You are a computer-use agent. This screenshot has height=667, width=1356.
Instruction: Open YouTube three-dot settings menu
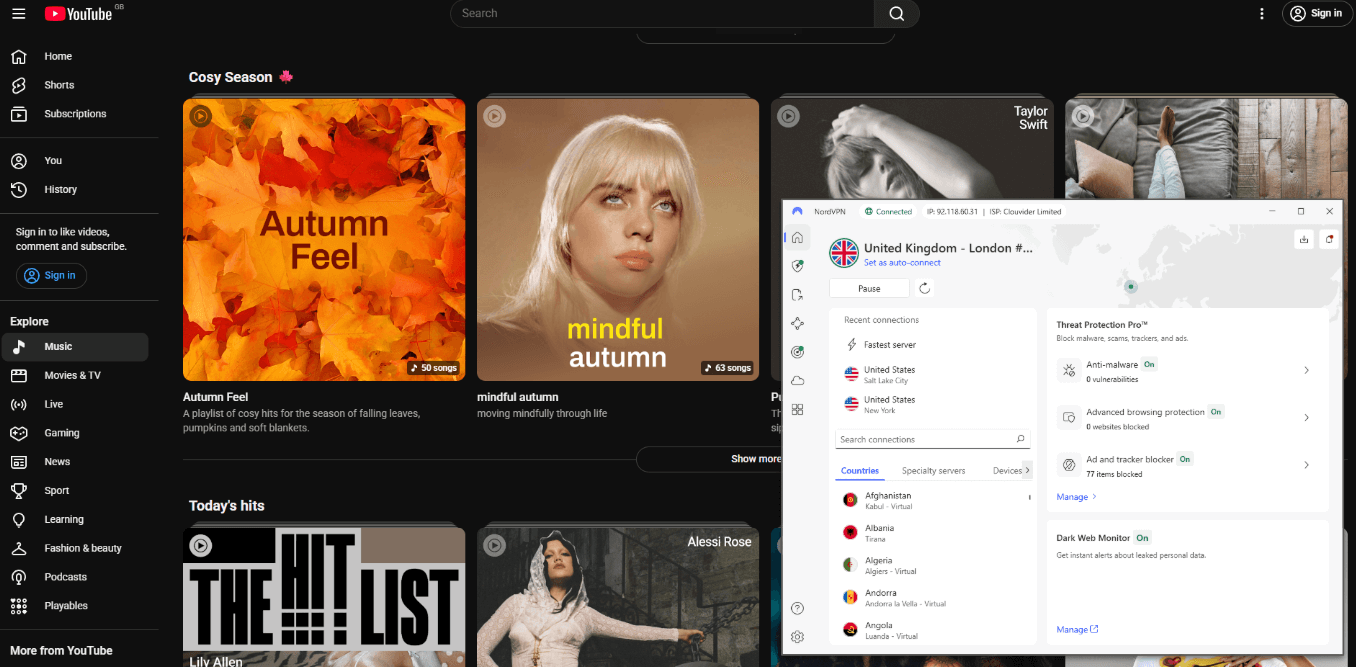click(1262, 13)
